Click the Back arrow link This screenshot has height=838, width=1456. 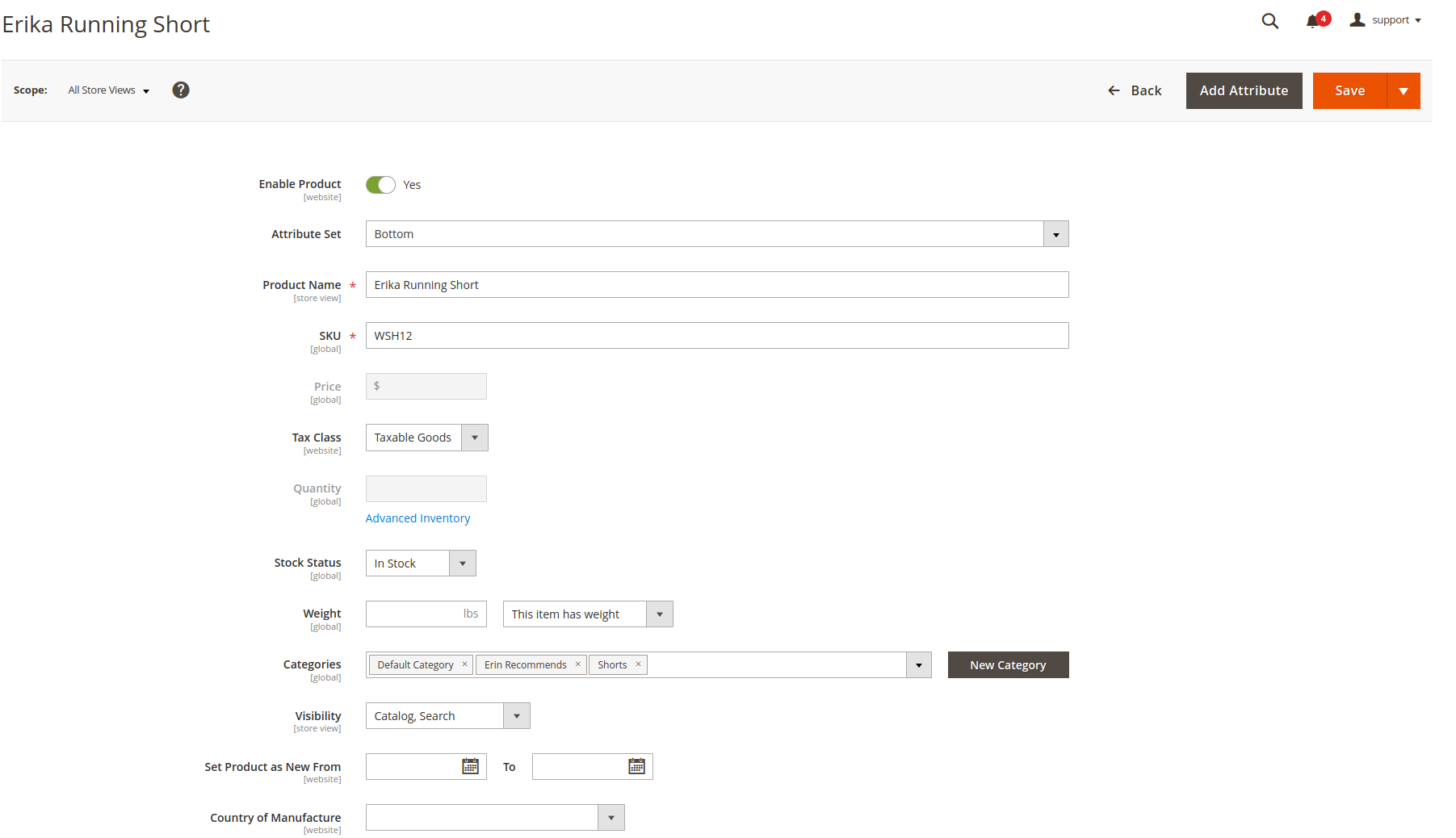point(1134,90)
